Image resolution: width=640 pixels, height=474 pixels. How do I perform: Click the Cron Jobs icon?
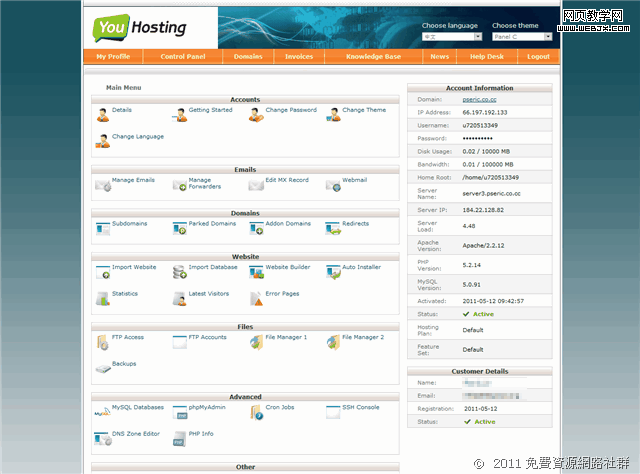coord(256,412)
